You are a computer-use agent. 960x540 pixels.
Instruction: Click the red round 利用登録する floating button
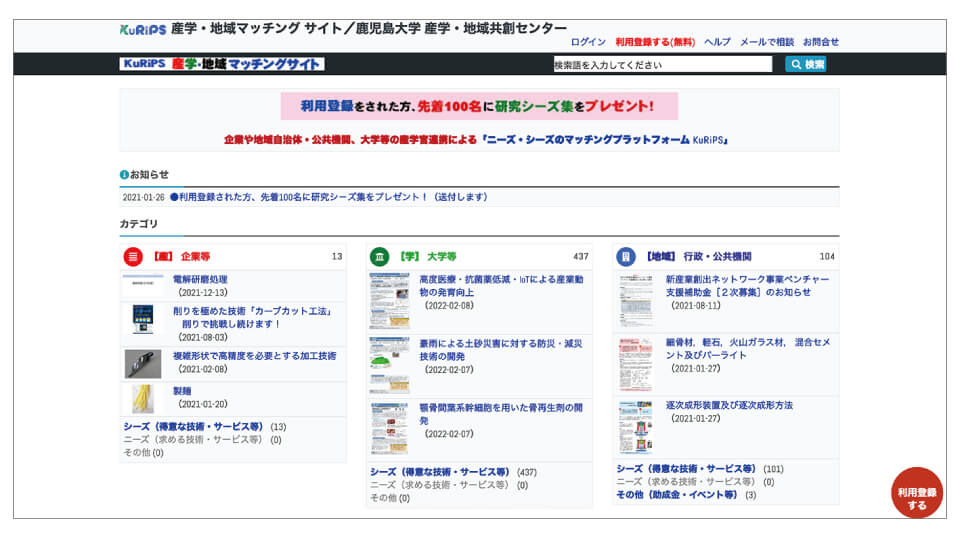(x=917, y=493)
